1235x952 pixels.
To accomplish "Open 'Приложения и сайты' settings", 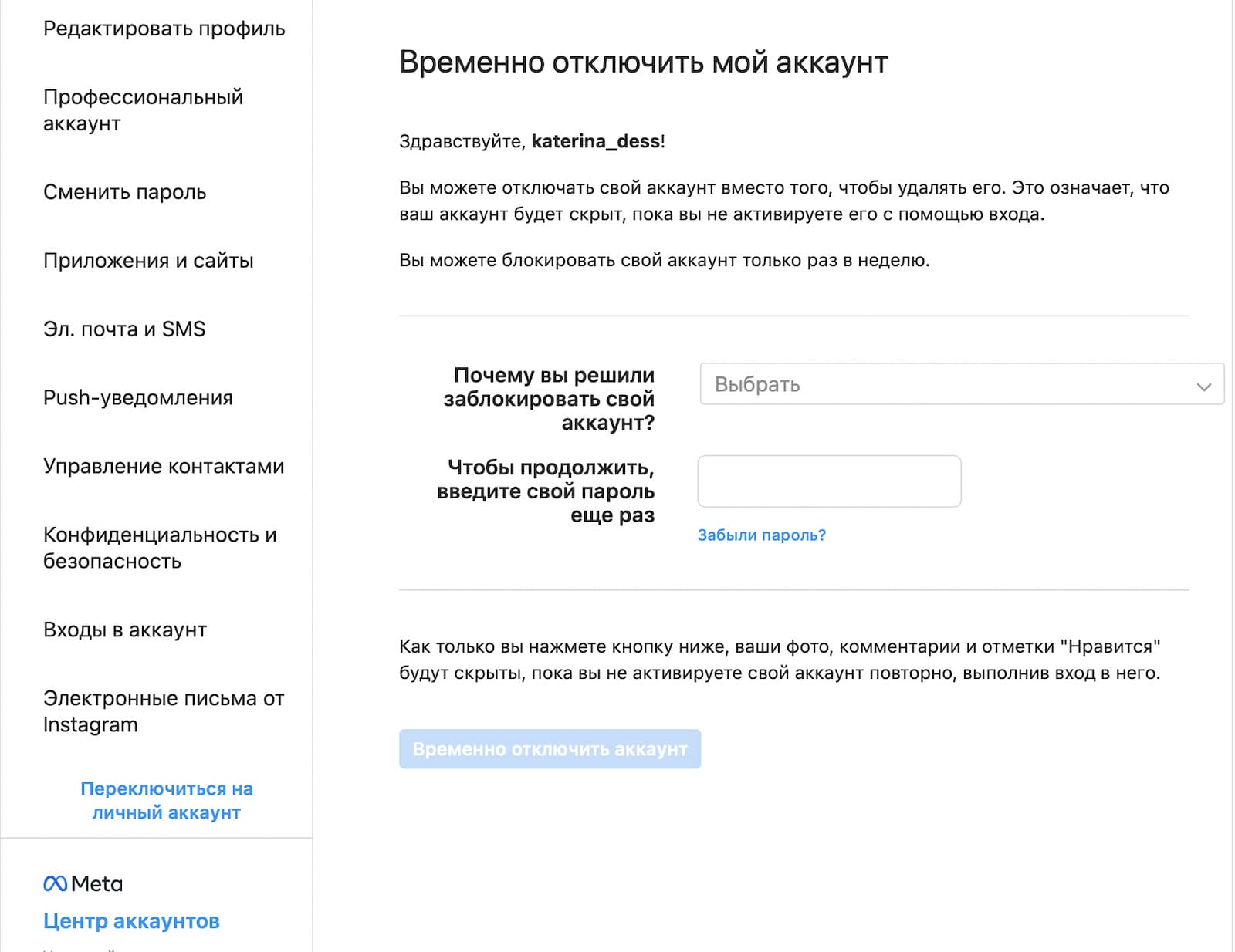I will [148, 261].
